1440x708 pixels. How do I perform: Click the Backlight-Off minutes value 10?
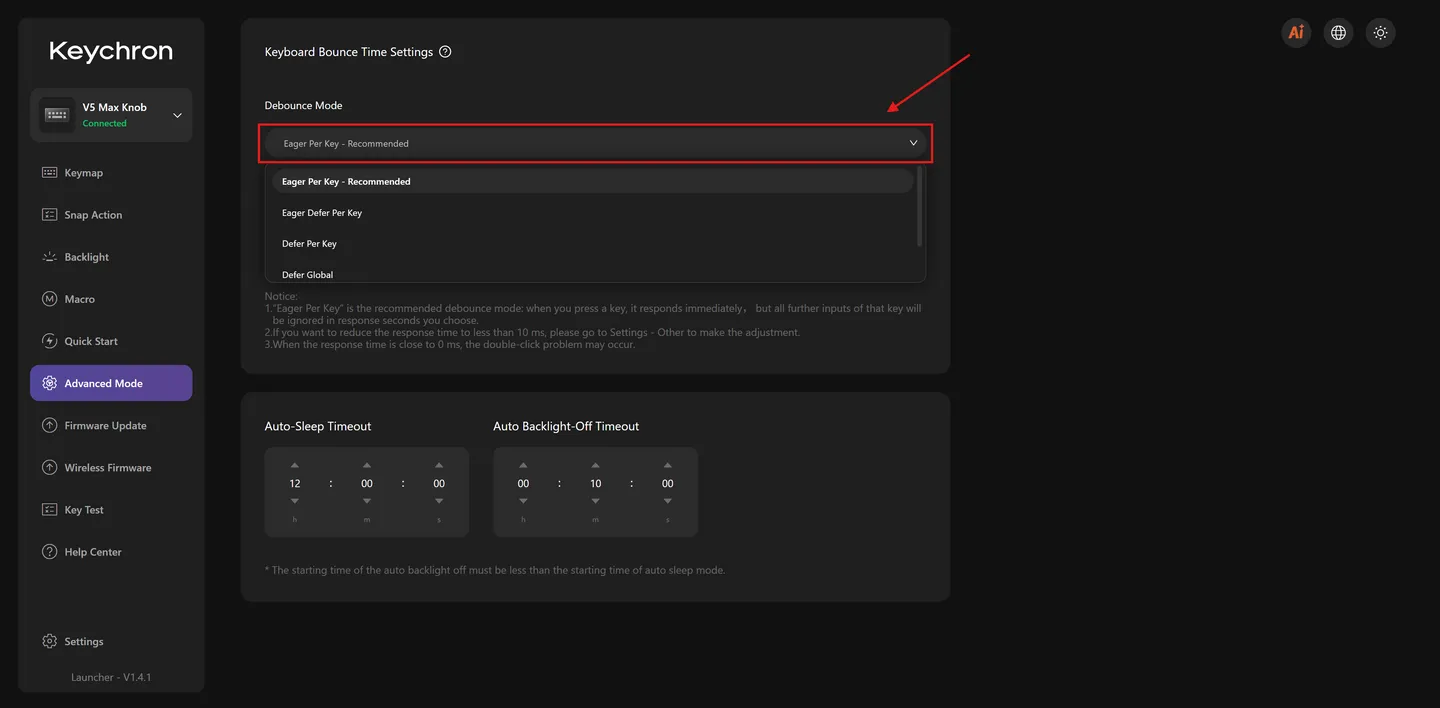(x=595, y=483)
